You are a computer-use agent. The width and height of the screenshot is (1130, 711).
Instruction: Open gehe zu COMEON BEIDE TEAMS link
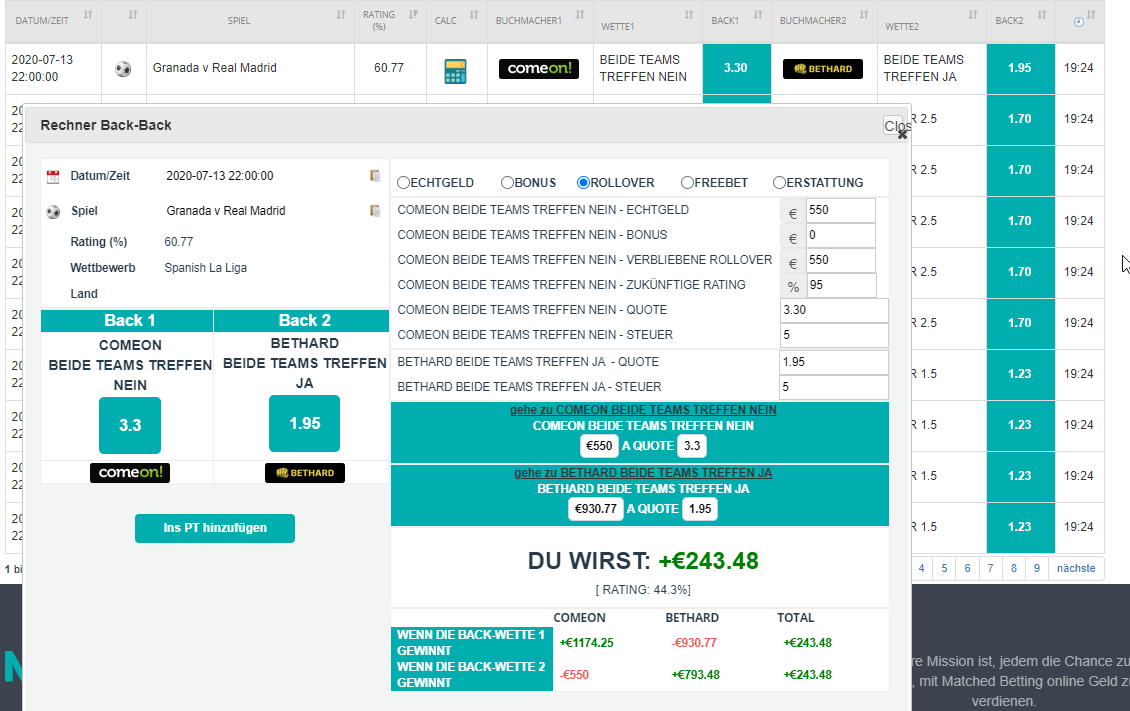coord(643,410)
